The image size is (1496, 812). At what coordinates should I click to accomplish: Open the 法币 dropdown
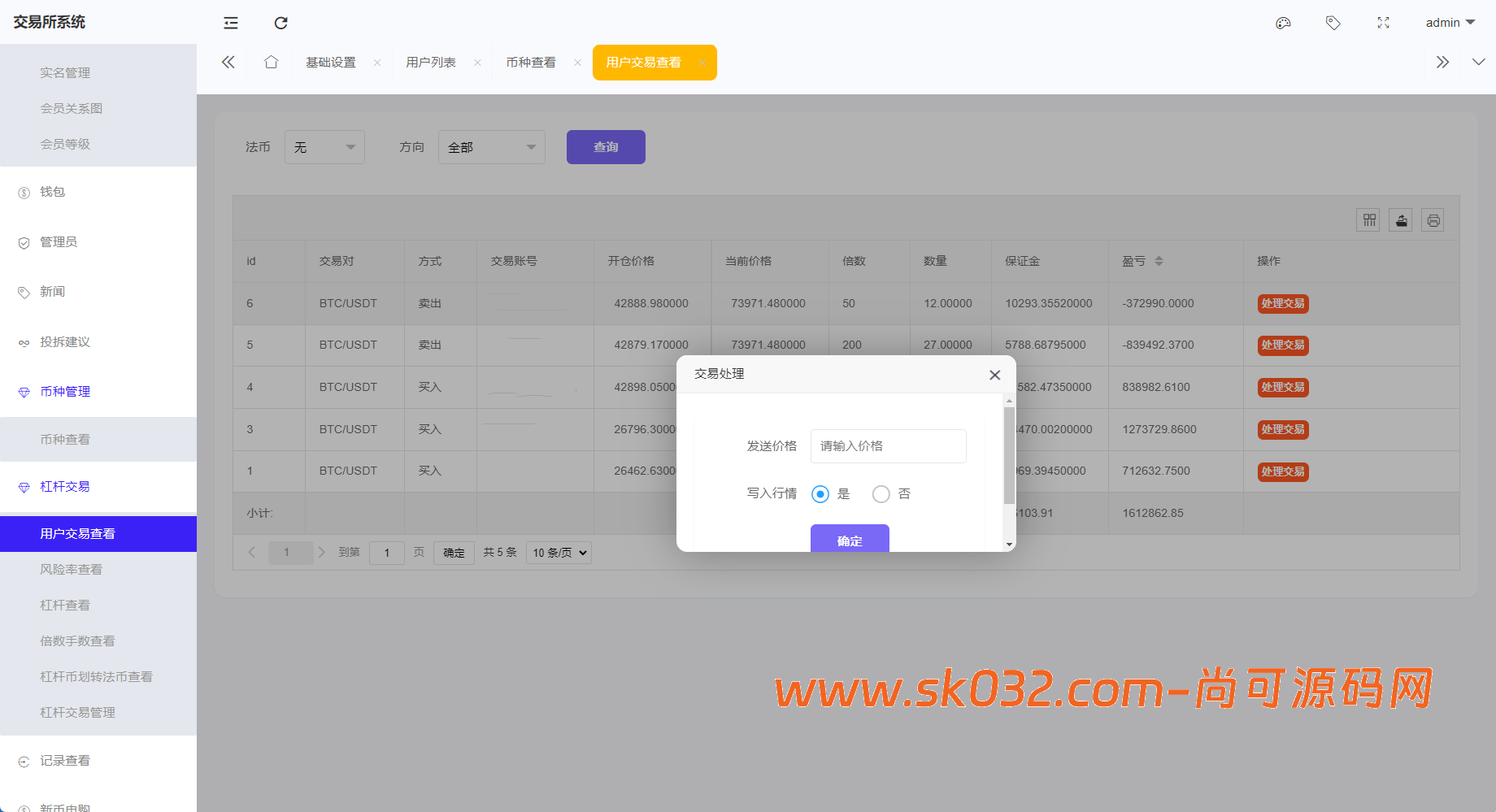click(x=324, y=147)
